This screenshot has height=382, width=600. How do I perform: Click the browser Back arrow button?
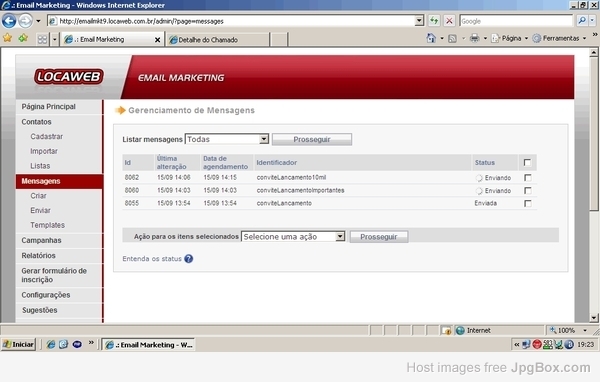click(x=9, y=21)
